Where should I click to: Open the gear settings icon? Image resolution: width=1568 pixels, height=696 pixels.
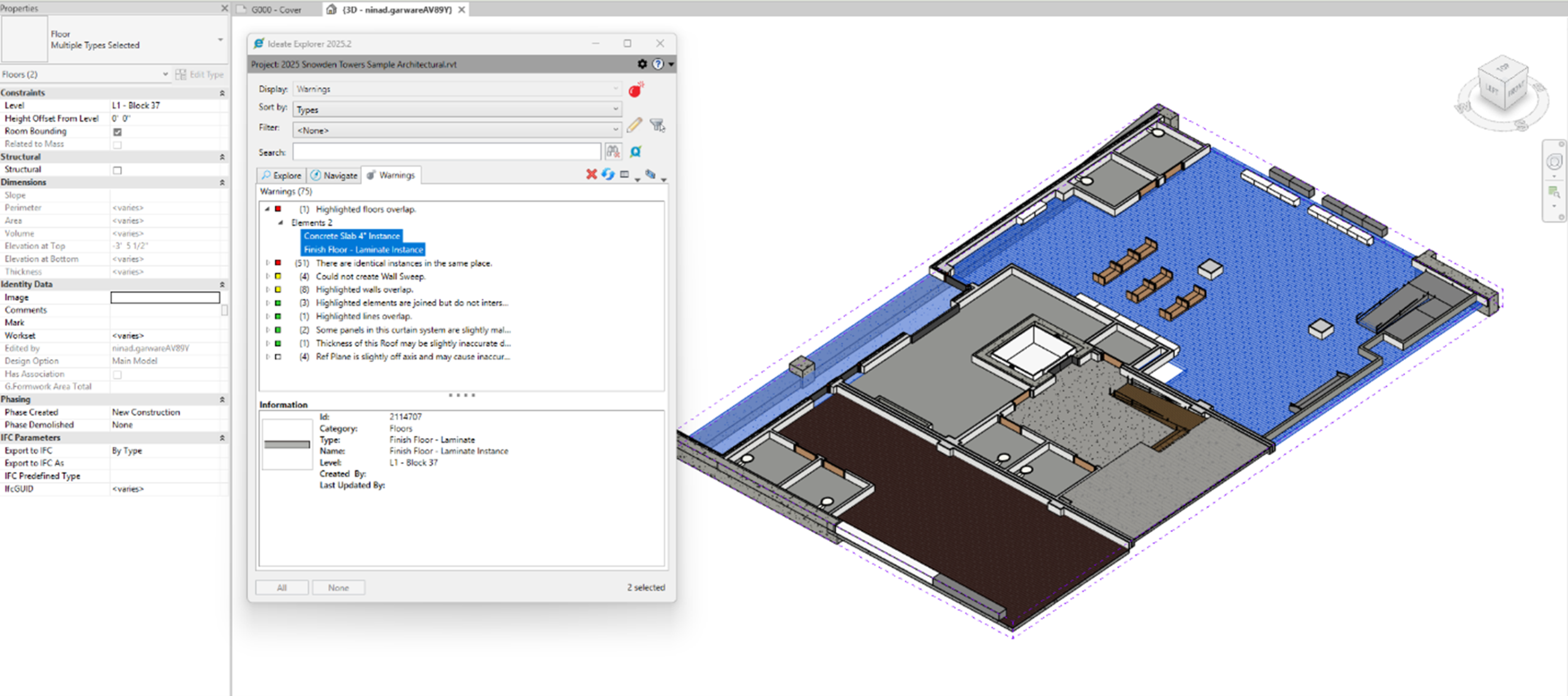tap(642, 64)
